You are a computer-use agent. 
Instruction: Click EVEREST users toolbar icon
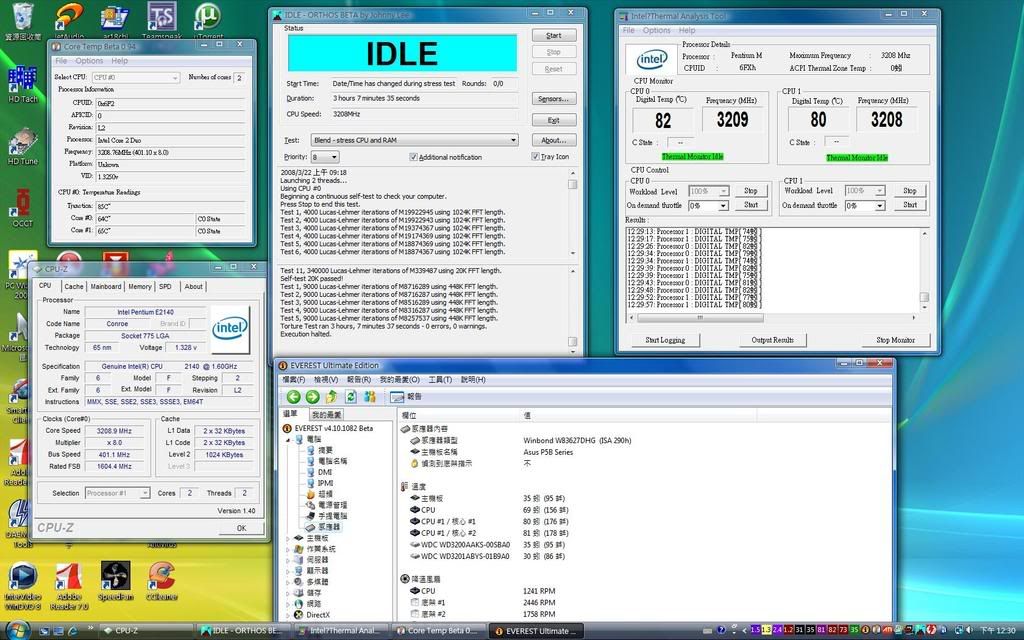pos(370,396)
